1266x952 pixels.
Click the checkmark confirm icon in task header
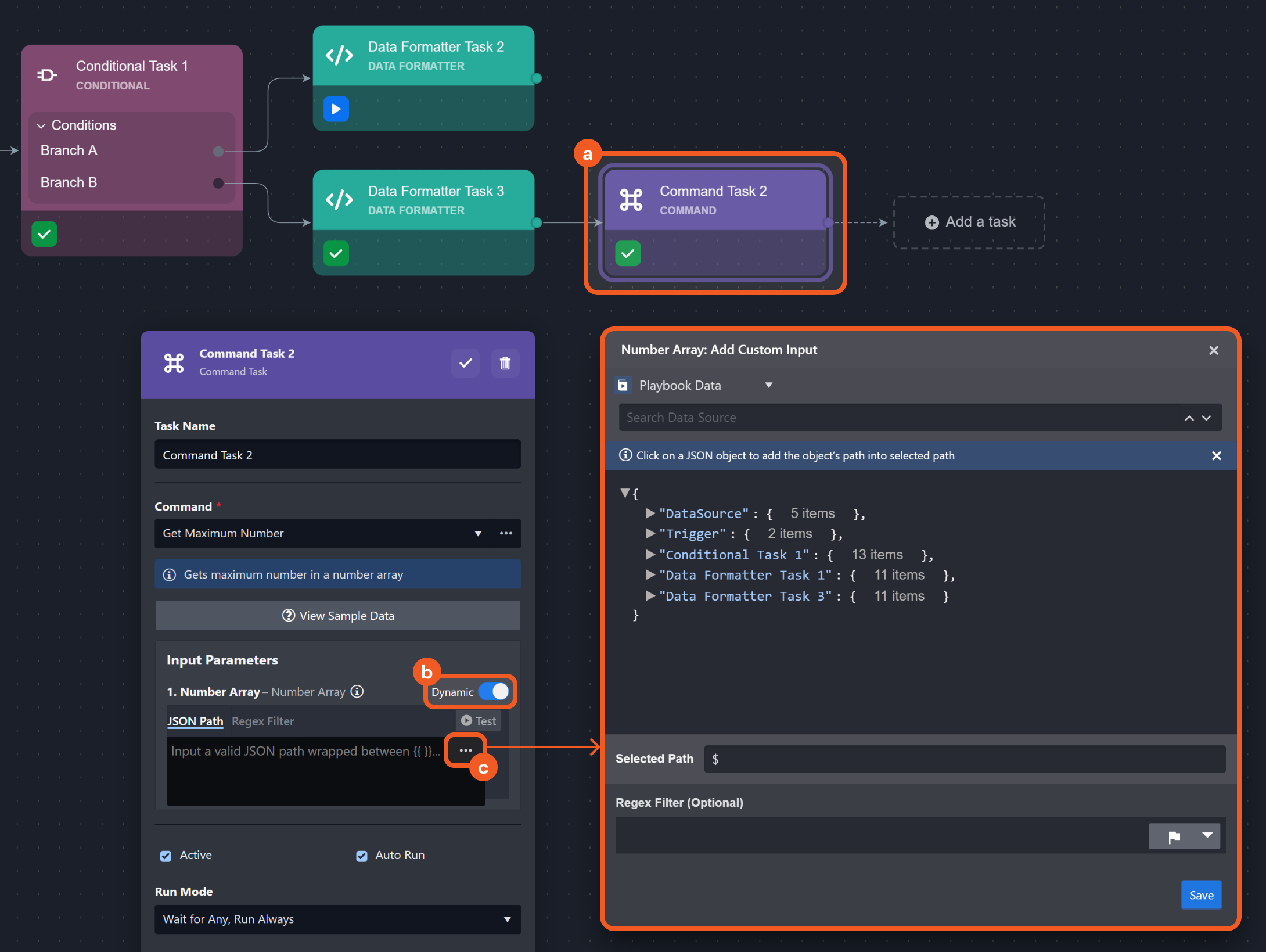pos(465,363)
